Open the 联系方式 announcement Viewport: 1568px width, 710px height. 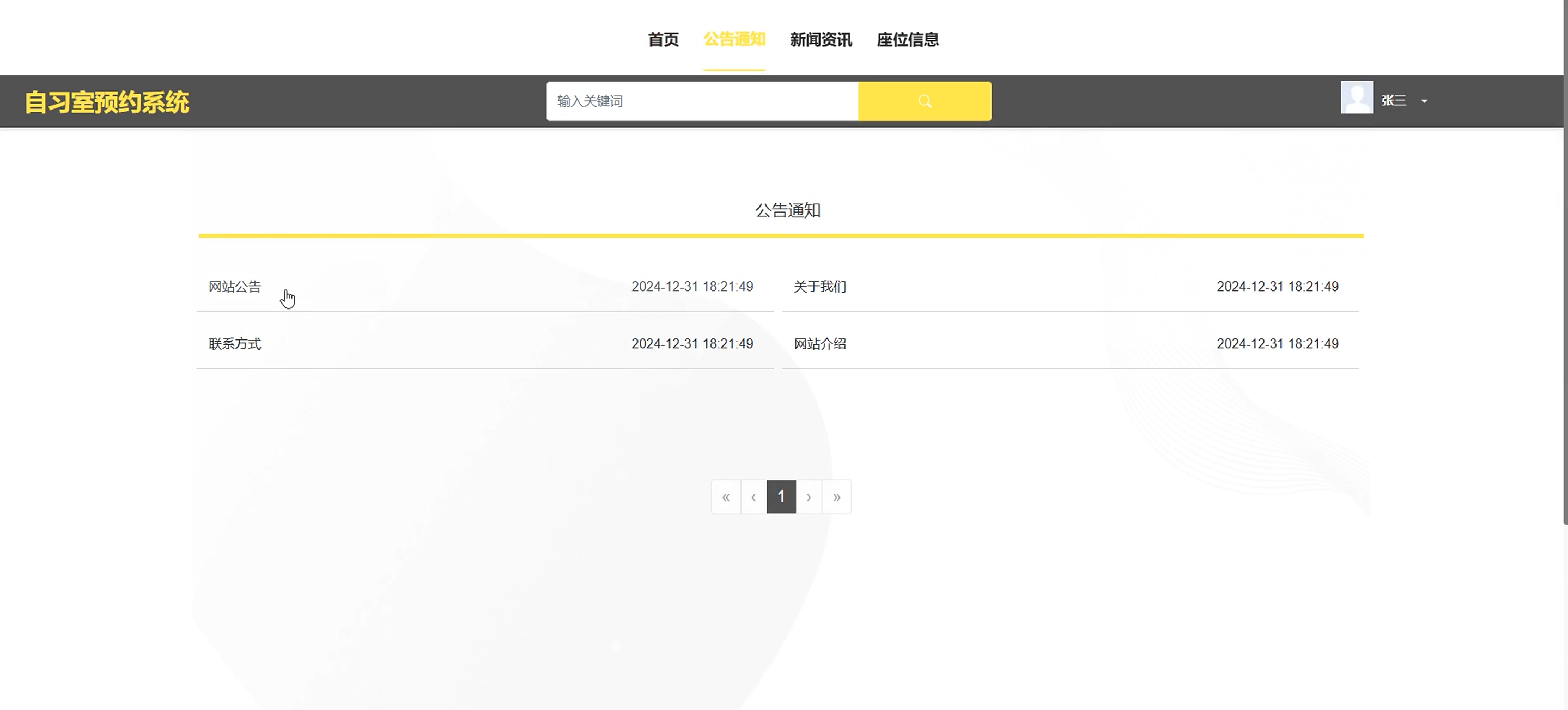[x=234, y=343]
